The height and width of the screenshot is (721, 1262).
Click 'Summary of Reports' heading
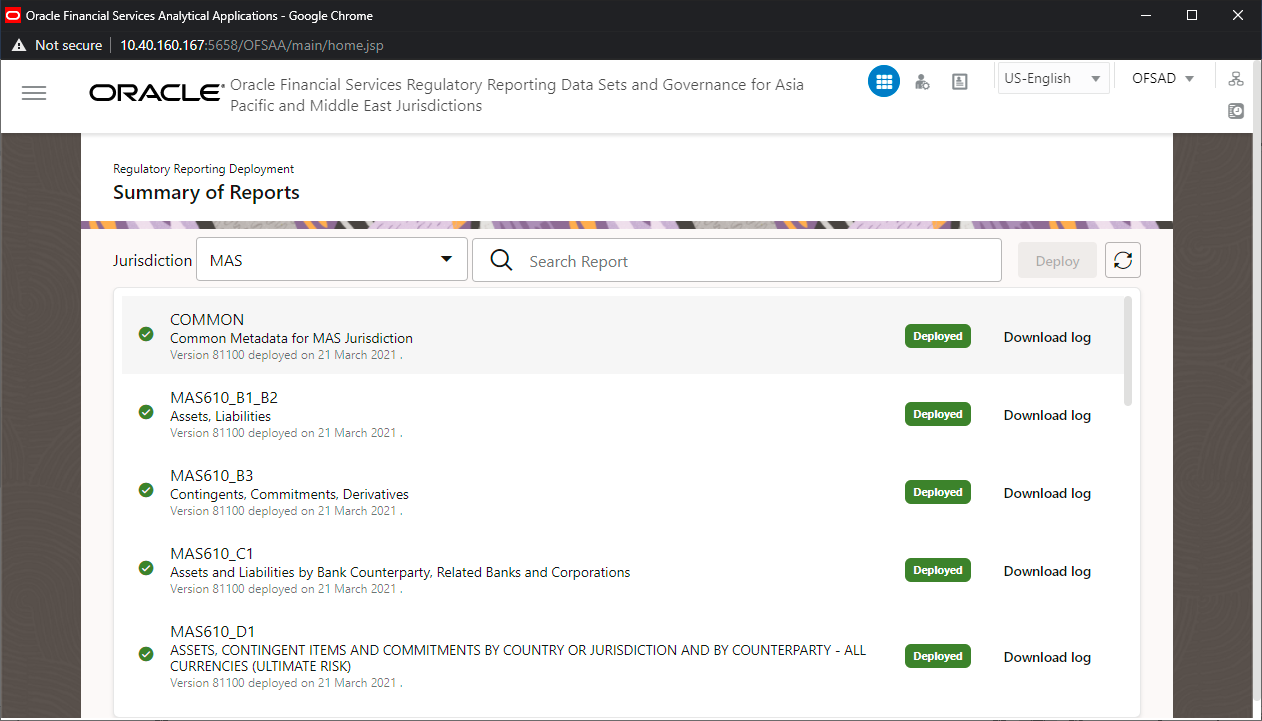pos(206,192)
